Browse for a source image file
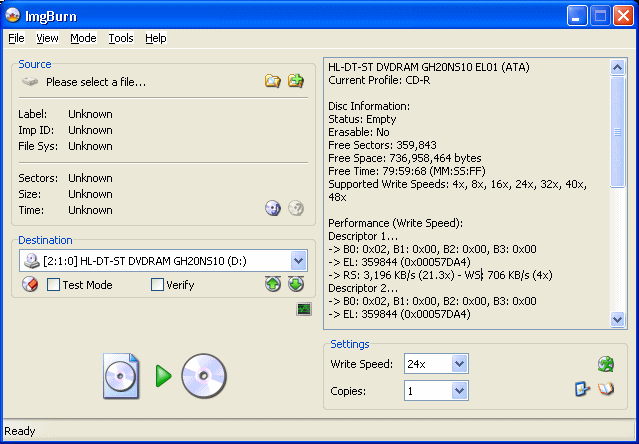The height and width of the screenshot is (444, 639). tap(273, 81)
